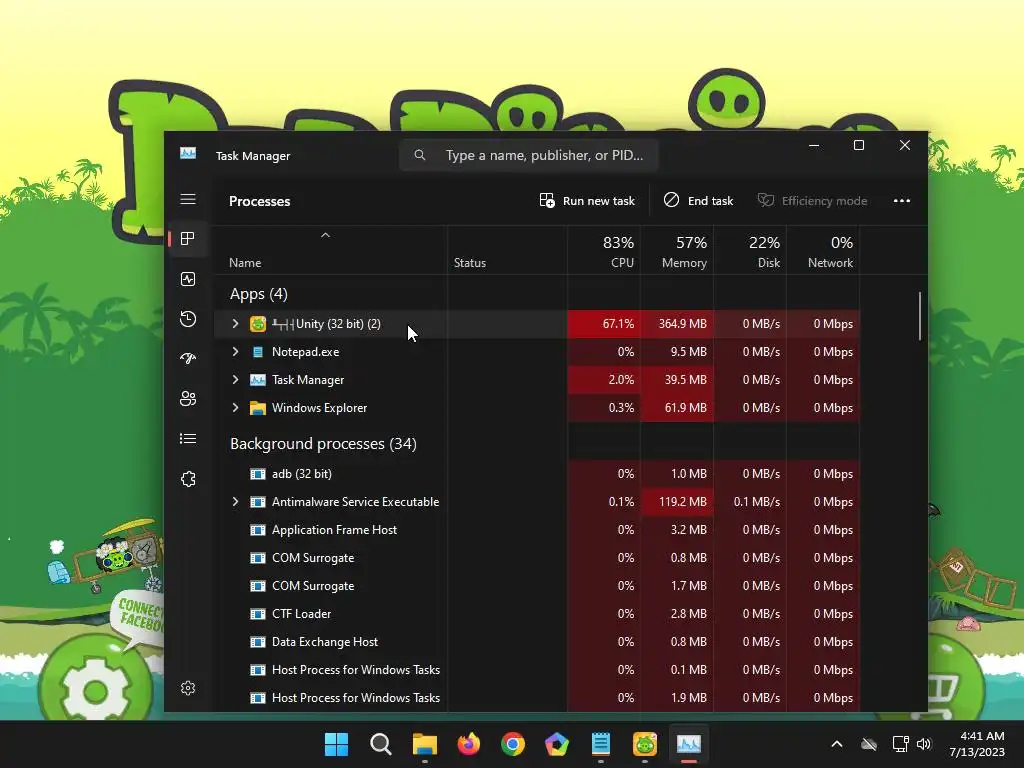Open the network icon in system tray
Screen dimensions: 1024x768
pyautogui.click(x=901, y=744)
